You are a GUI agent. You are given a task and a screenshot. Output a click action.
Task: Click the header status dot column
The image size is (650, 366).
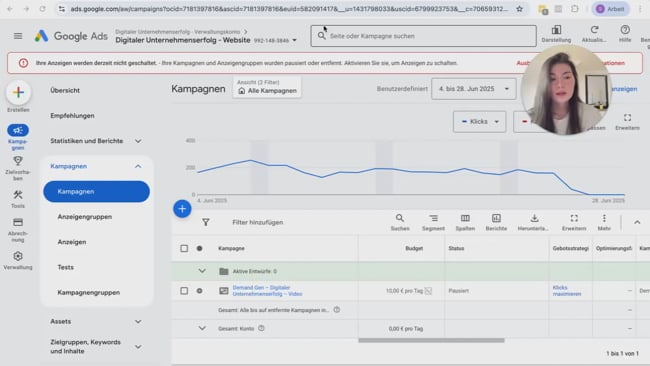(199, 248)
